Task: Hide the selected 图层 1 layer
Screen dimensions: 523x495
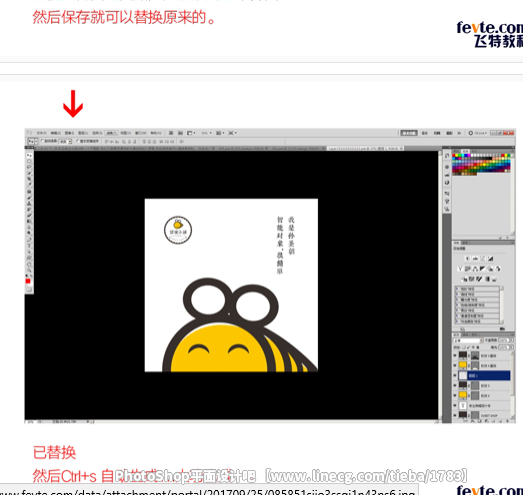Action: coord(455,376)
